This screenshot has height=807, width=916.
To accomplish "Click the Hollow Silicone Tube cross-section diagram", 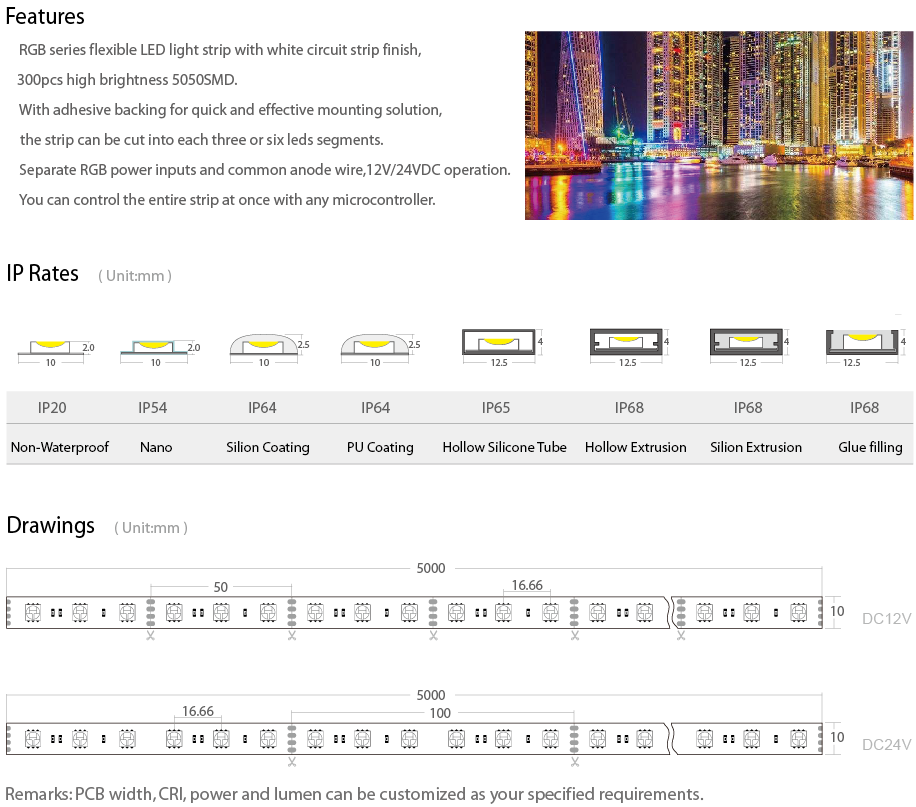I will point(501,343).
